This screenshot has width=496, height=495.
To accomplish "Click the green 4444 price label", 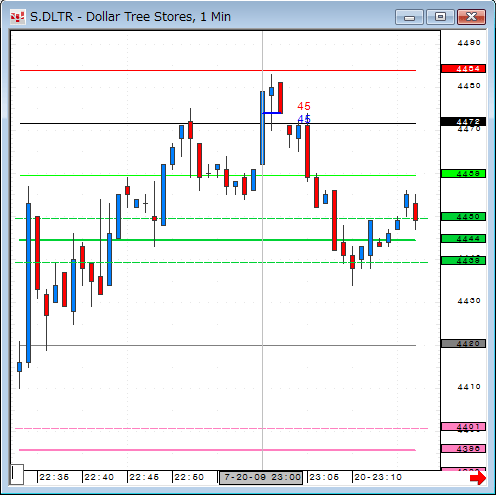I will pyautogui.click(x=463, y=239).
